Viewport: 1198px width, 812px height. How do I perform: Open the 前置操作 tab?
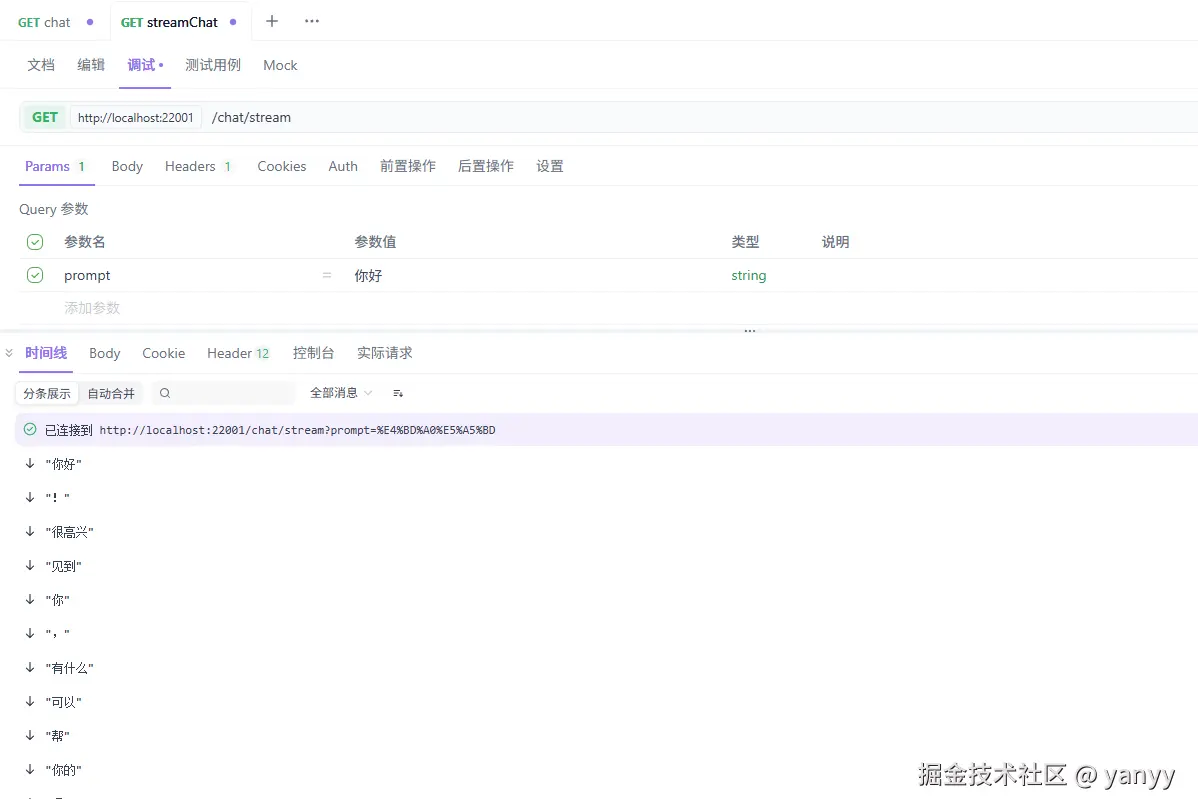point(408,167)
